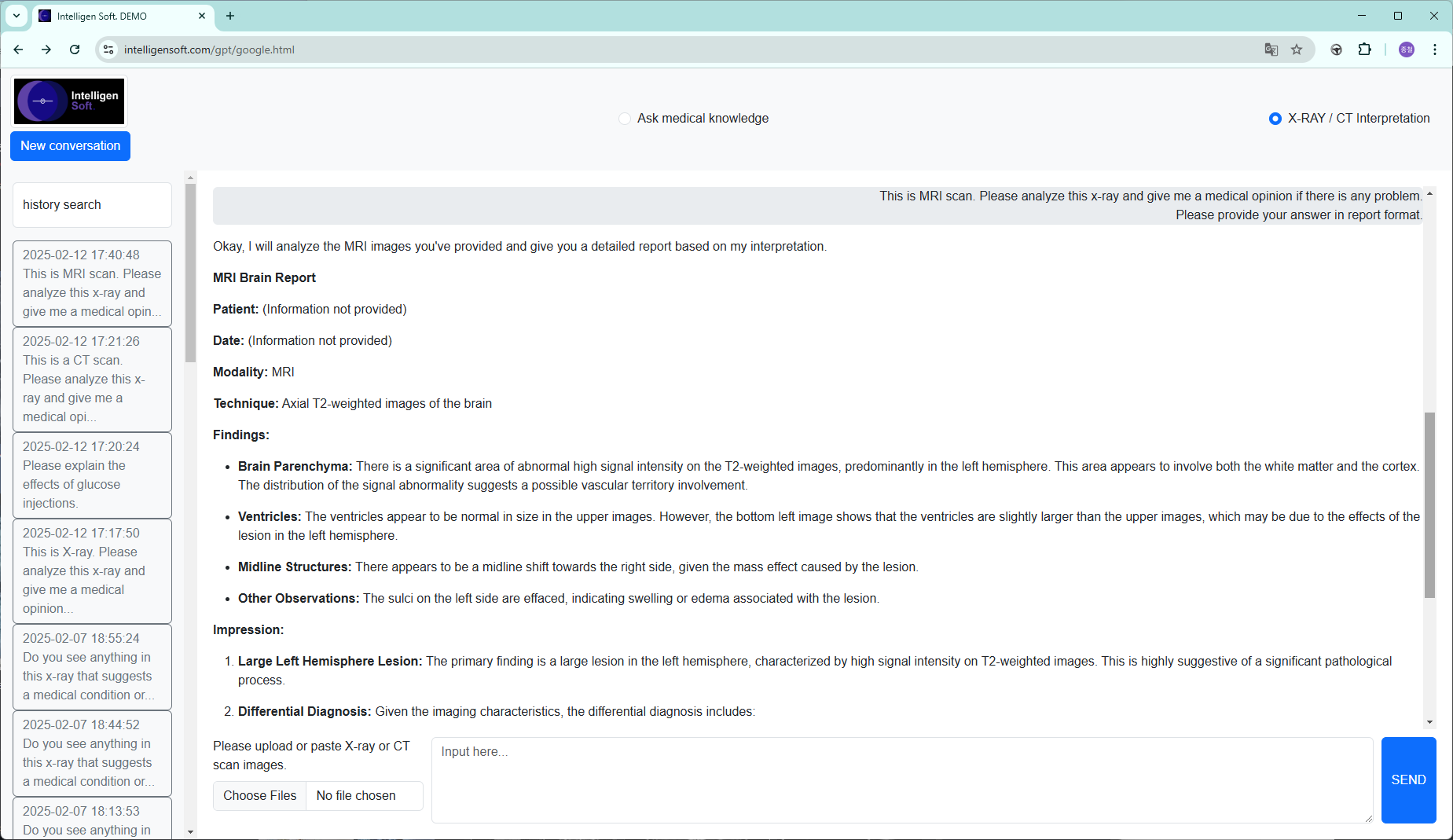Select X-RAY / CT Interpretation radio button
This screenshot has height=840, width=1453.
(x=1275, y=119)
